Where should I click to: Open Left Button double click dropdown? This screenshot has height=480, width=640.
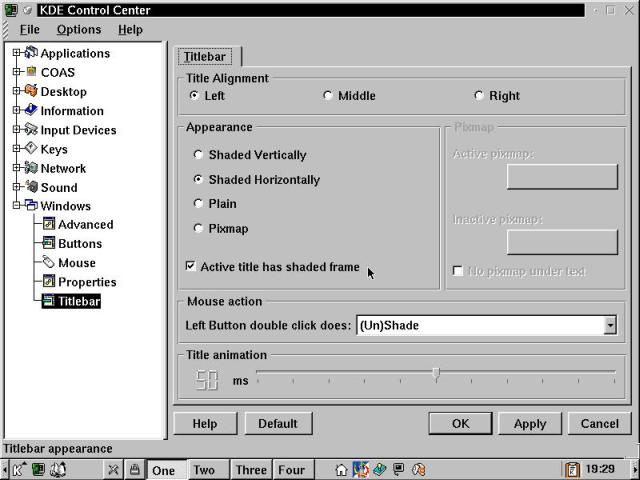[x=610, y=325]
